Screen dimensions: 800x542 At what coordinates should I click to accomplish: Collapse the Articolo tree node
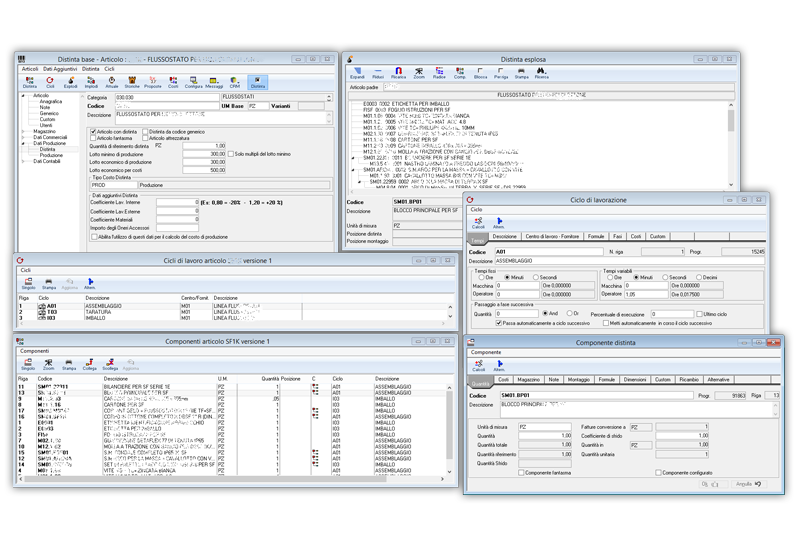(23, 95)
